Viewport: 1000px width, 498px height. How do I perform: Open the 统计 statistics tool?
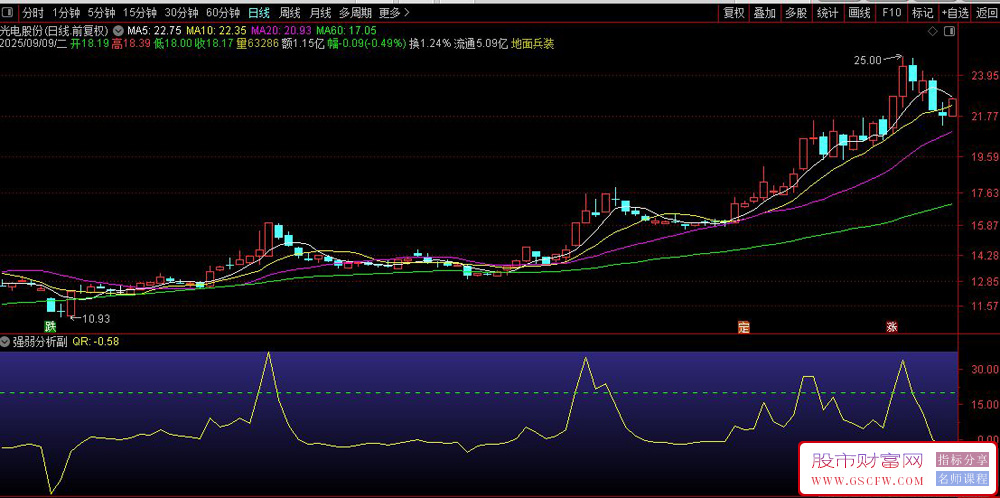pos(828,12)
